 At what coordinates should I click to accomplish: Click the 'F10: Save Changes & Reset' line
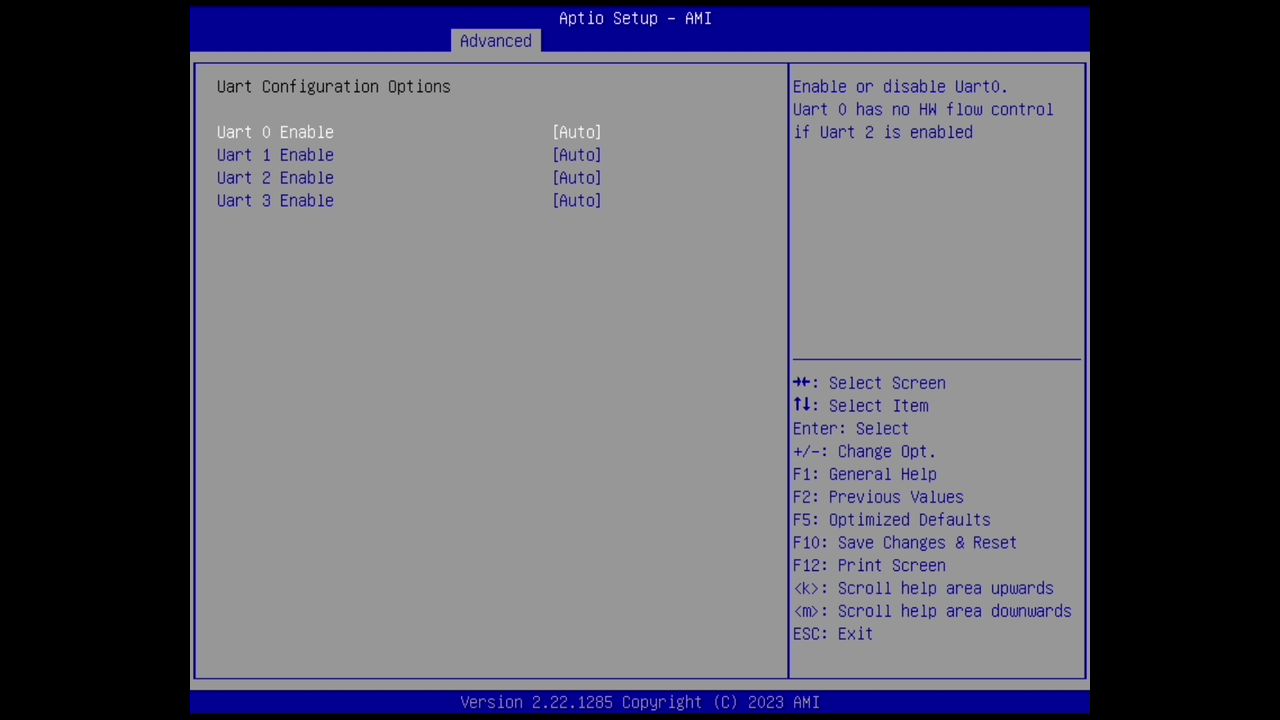point(905,543)
